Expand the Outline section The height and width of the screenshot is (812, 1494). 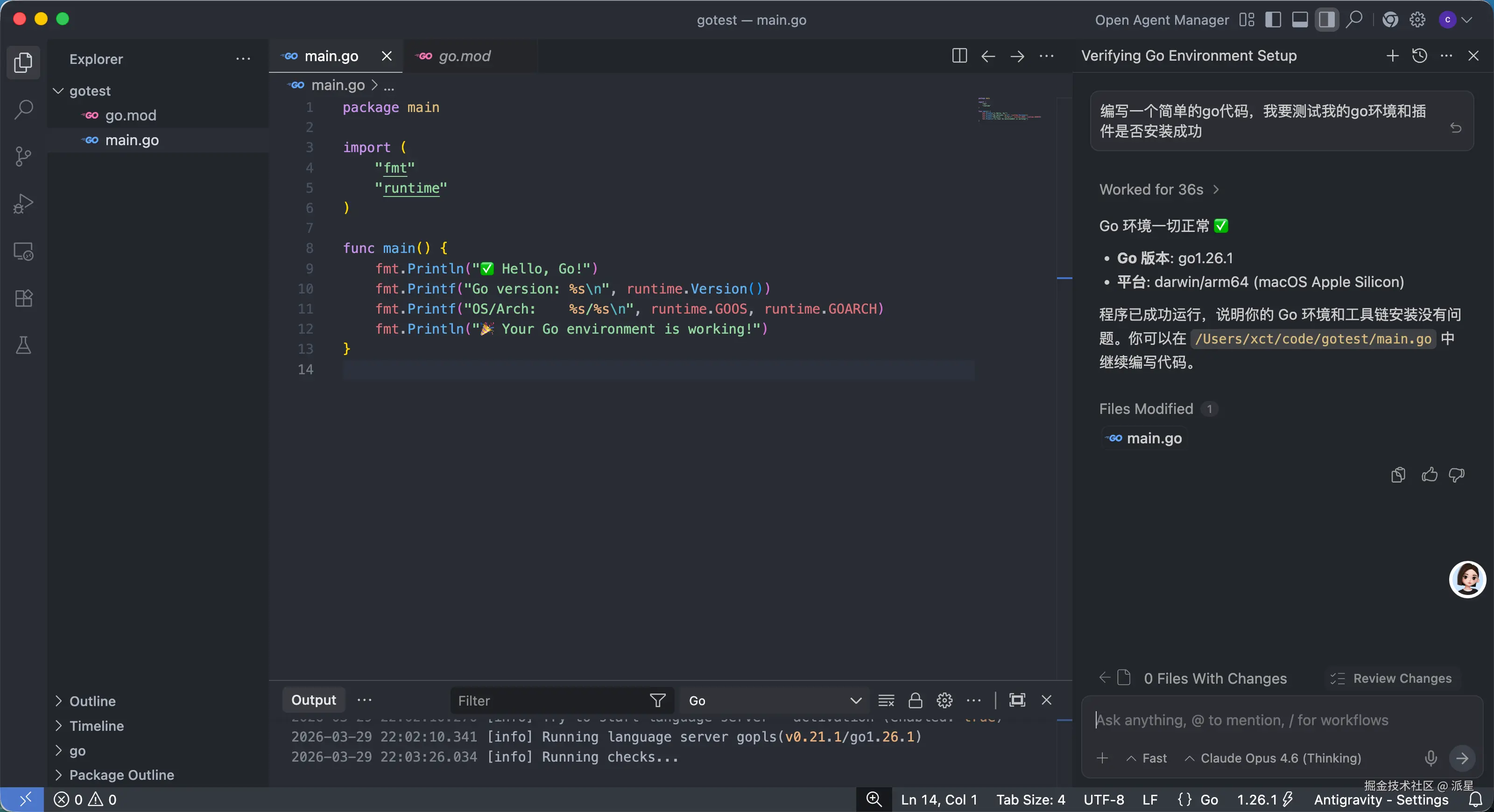[x=92, y=701]
